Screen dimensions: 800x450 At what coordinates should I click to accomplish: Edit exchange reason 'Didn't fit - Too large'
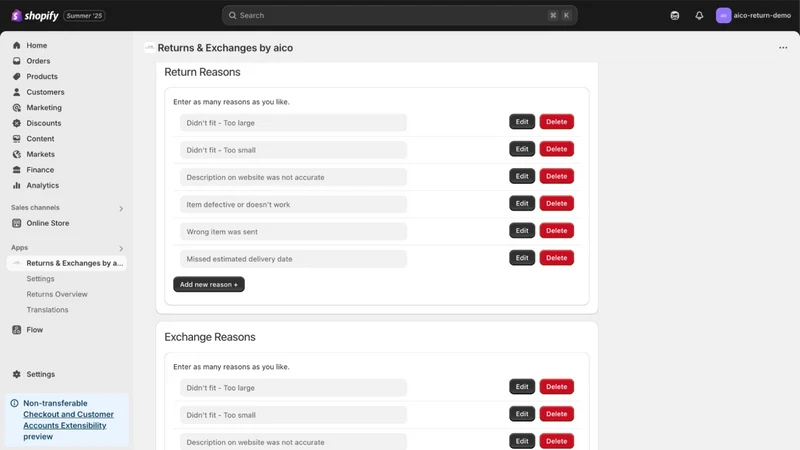(522, 387)
